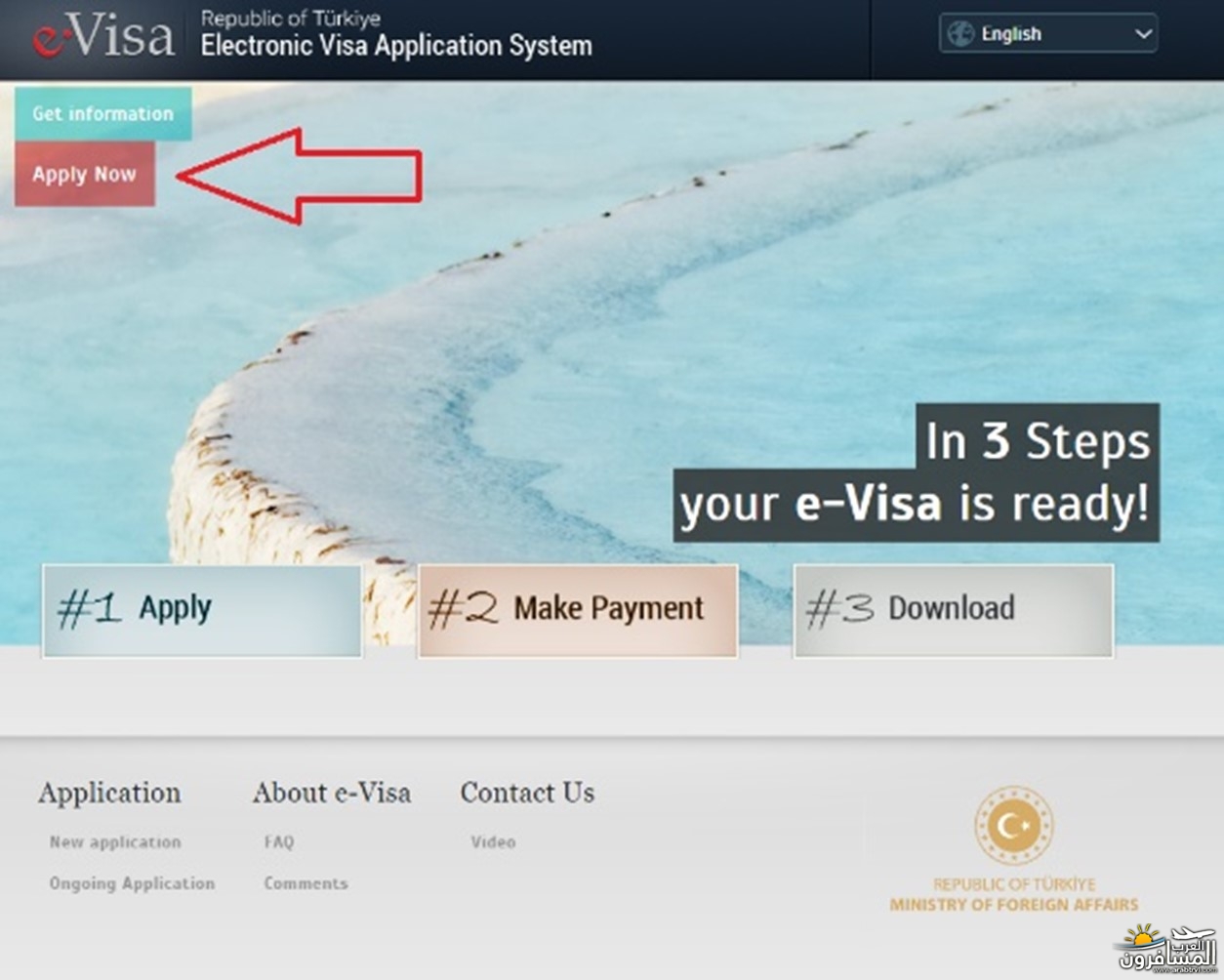Click the e-Visa logo in header
Screen dimensions: 1224x980
(103, 36)
